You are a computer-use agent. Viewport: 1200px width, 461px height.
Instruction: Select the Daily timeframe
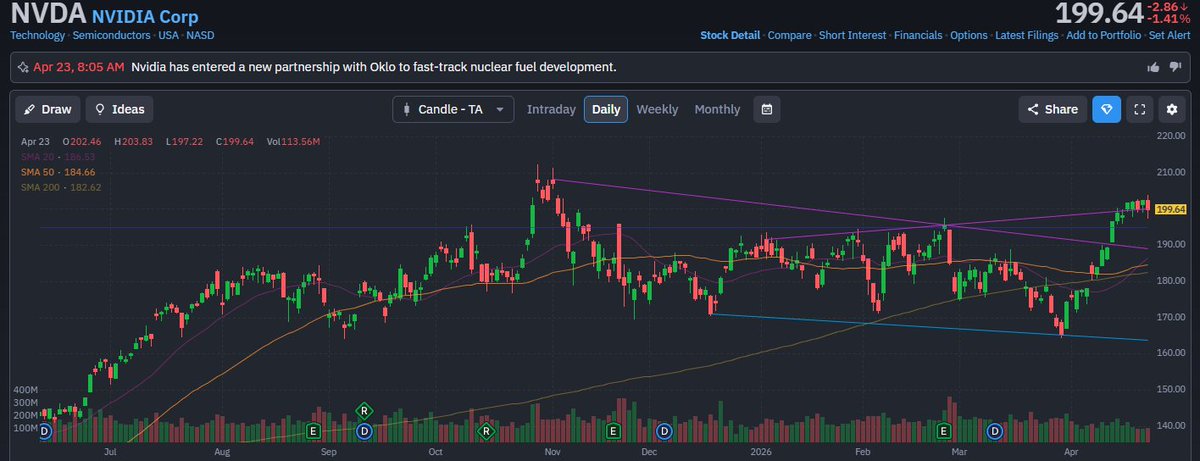[x=606, y=109]
